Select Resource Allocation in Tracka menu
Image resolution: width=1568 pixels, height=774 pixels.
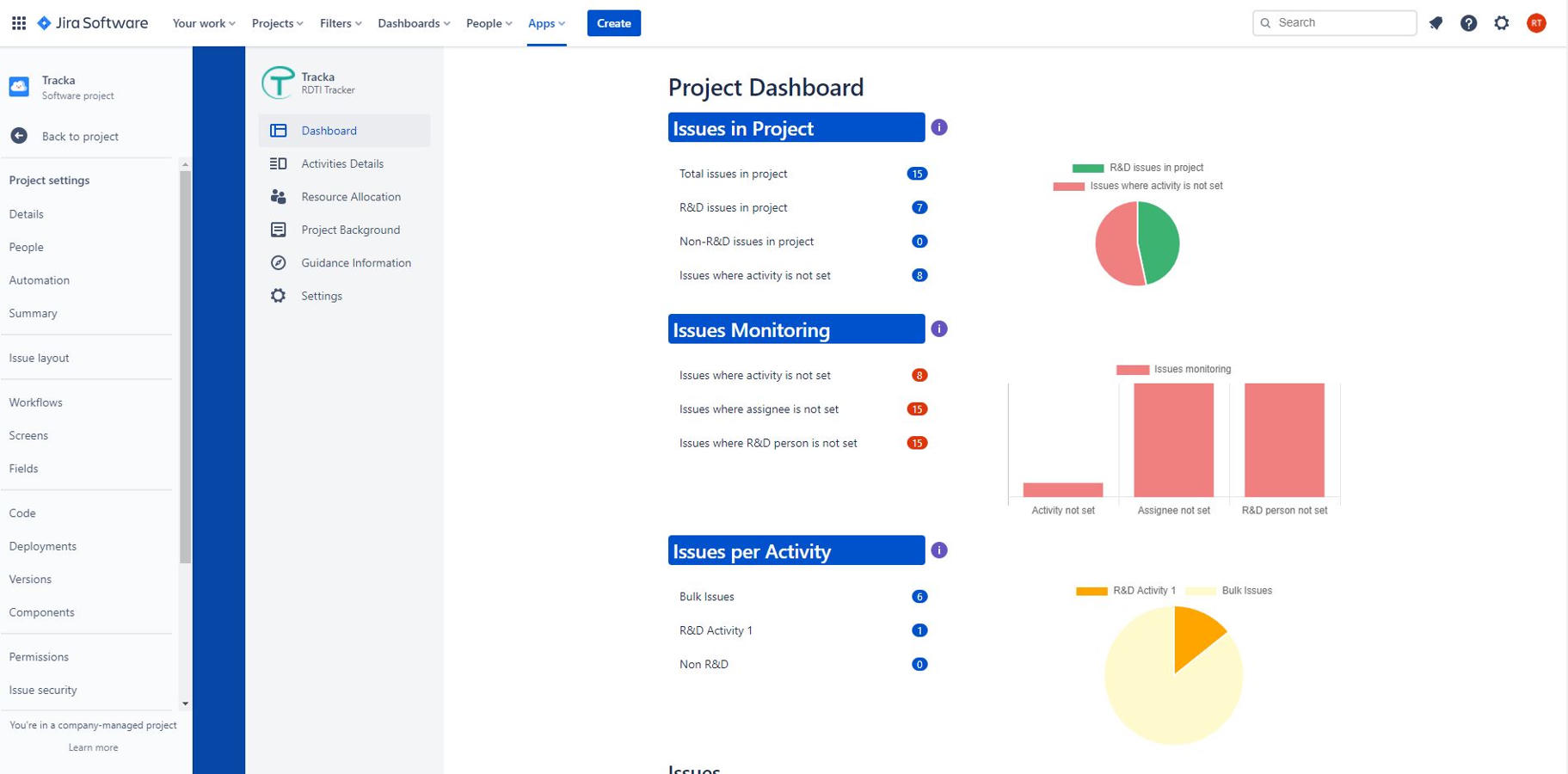(350, 197)
